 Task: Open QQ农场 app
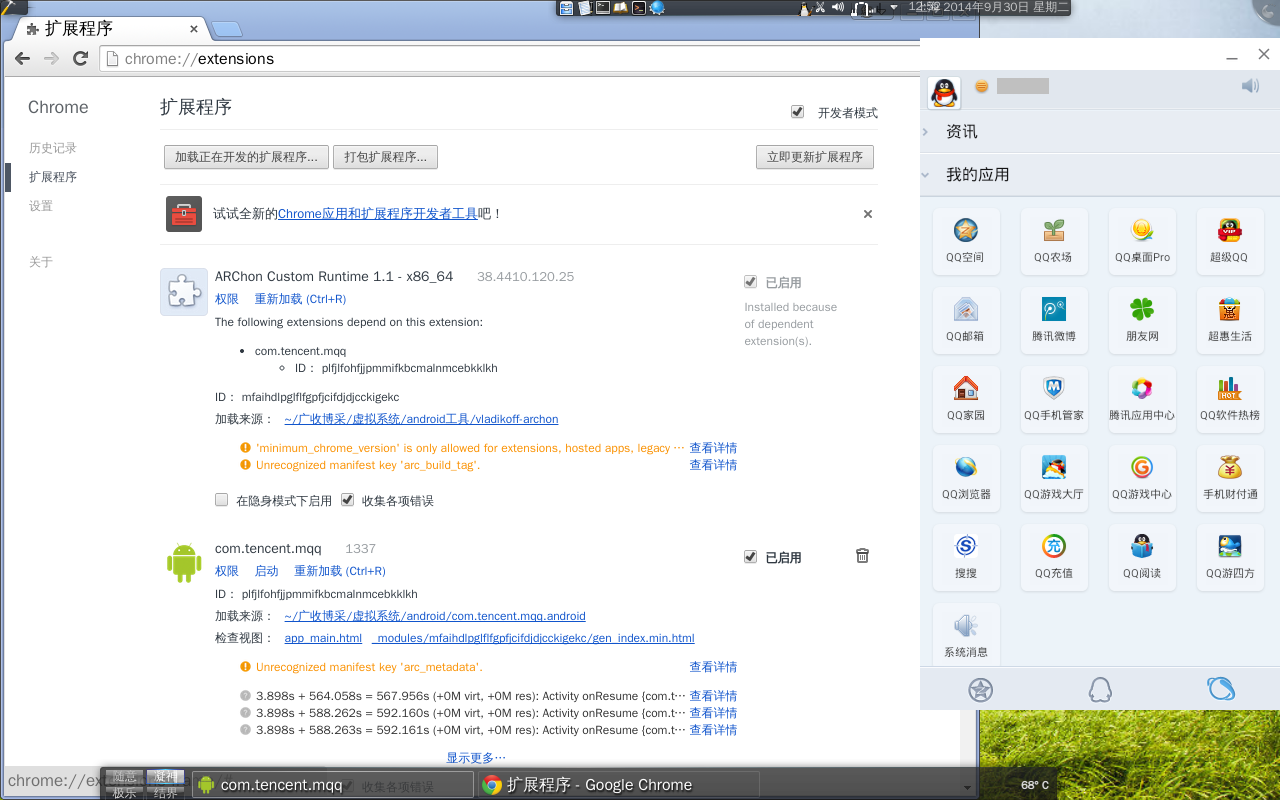pos(1053,241)
